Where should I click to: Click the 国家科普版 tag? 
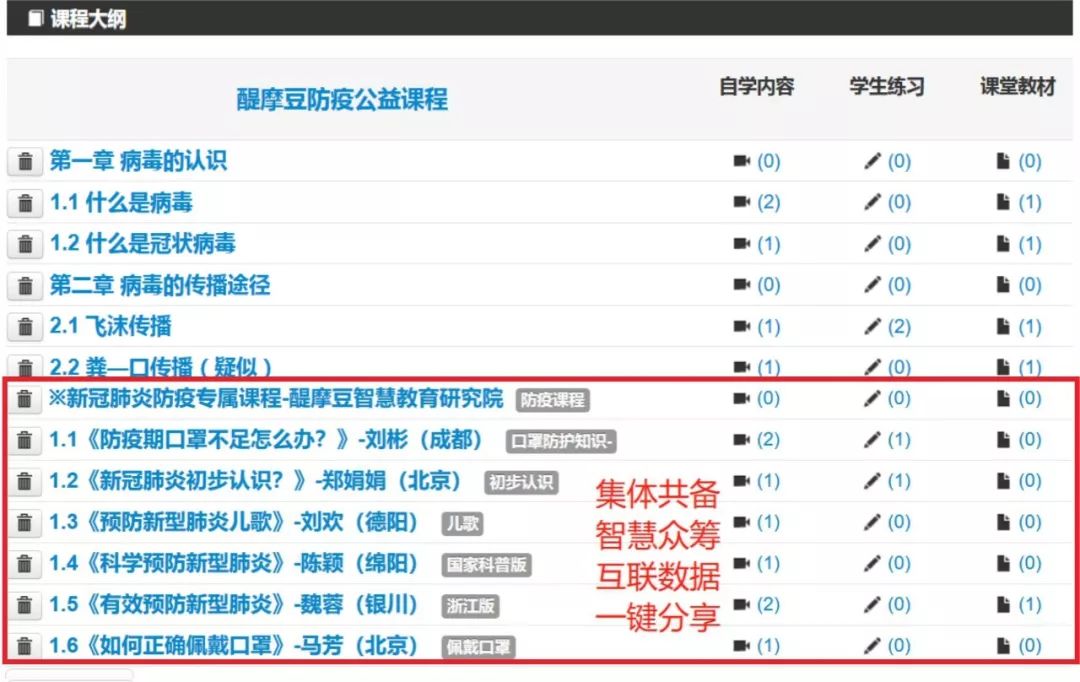tap(486, 565)
